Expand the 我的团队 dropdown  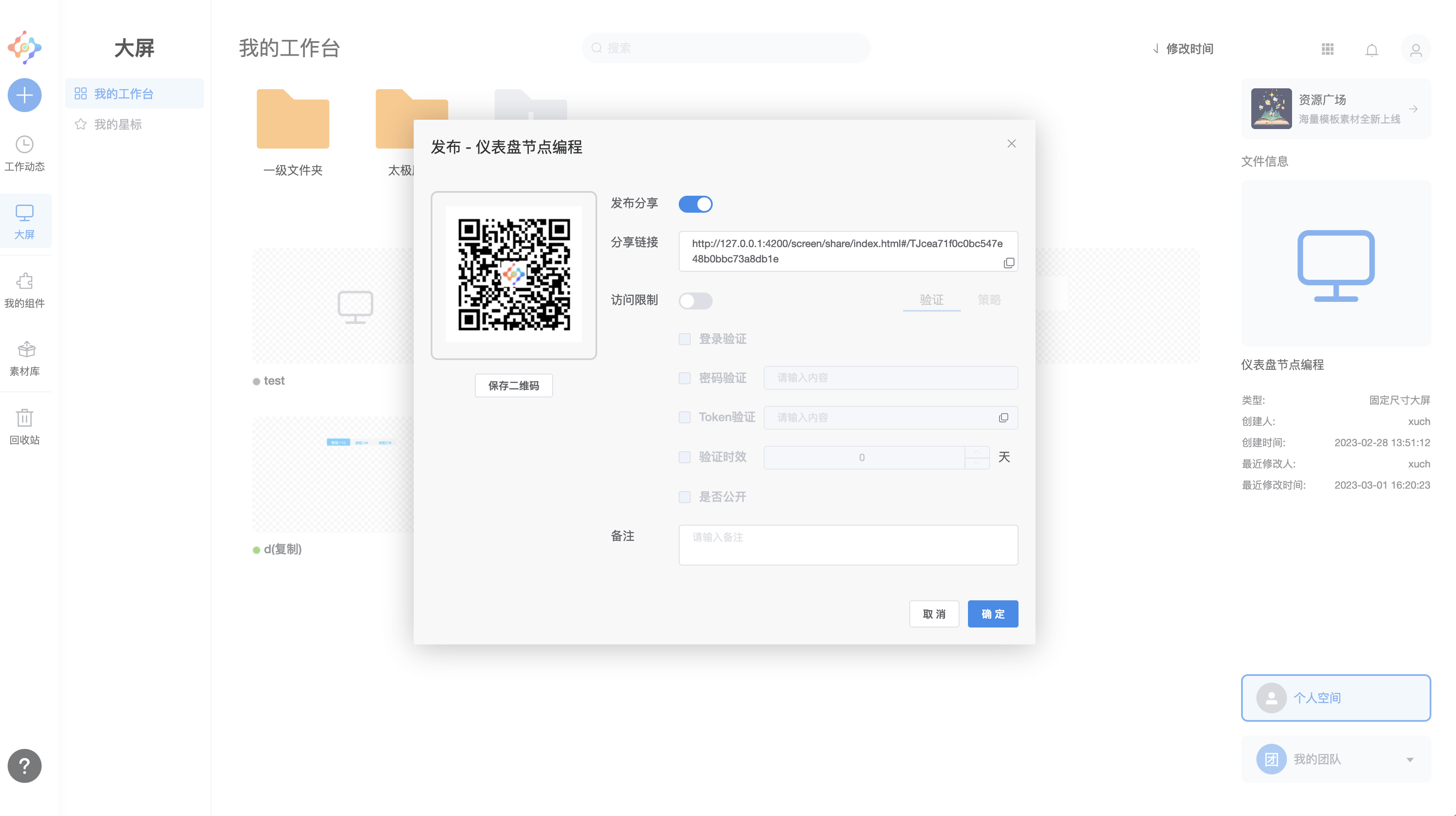(x=1410, y=760)
